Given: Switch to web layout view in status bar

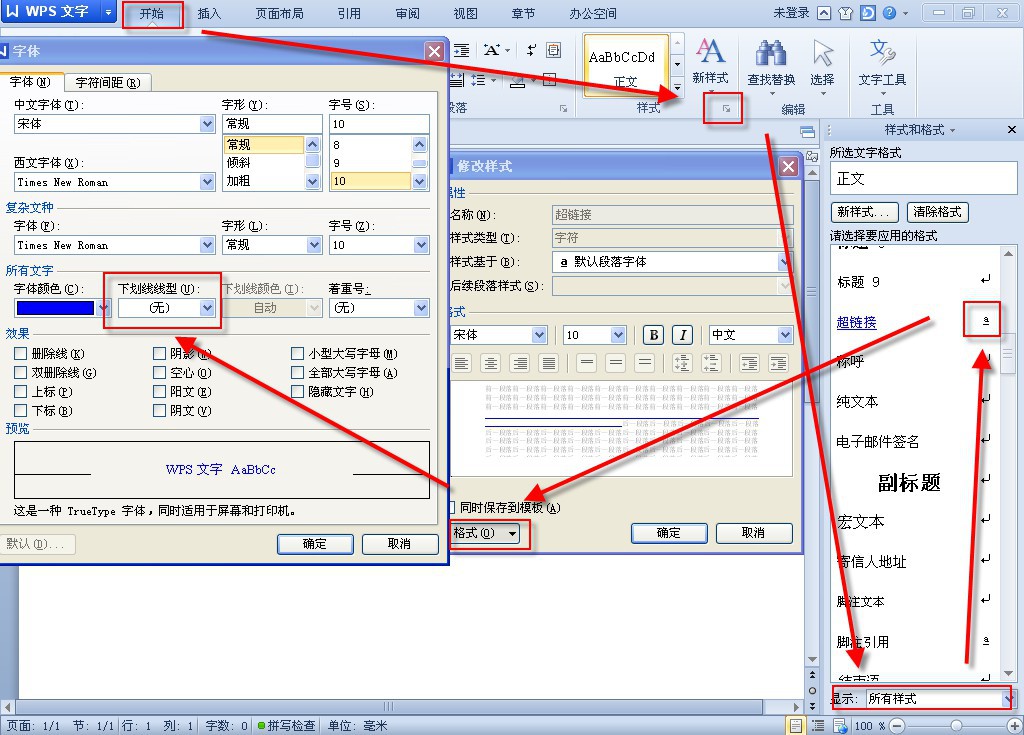Looking at the screenshot, I should click(840, 725).
